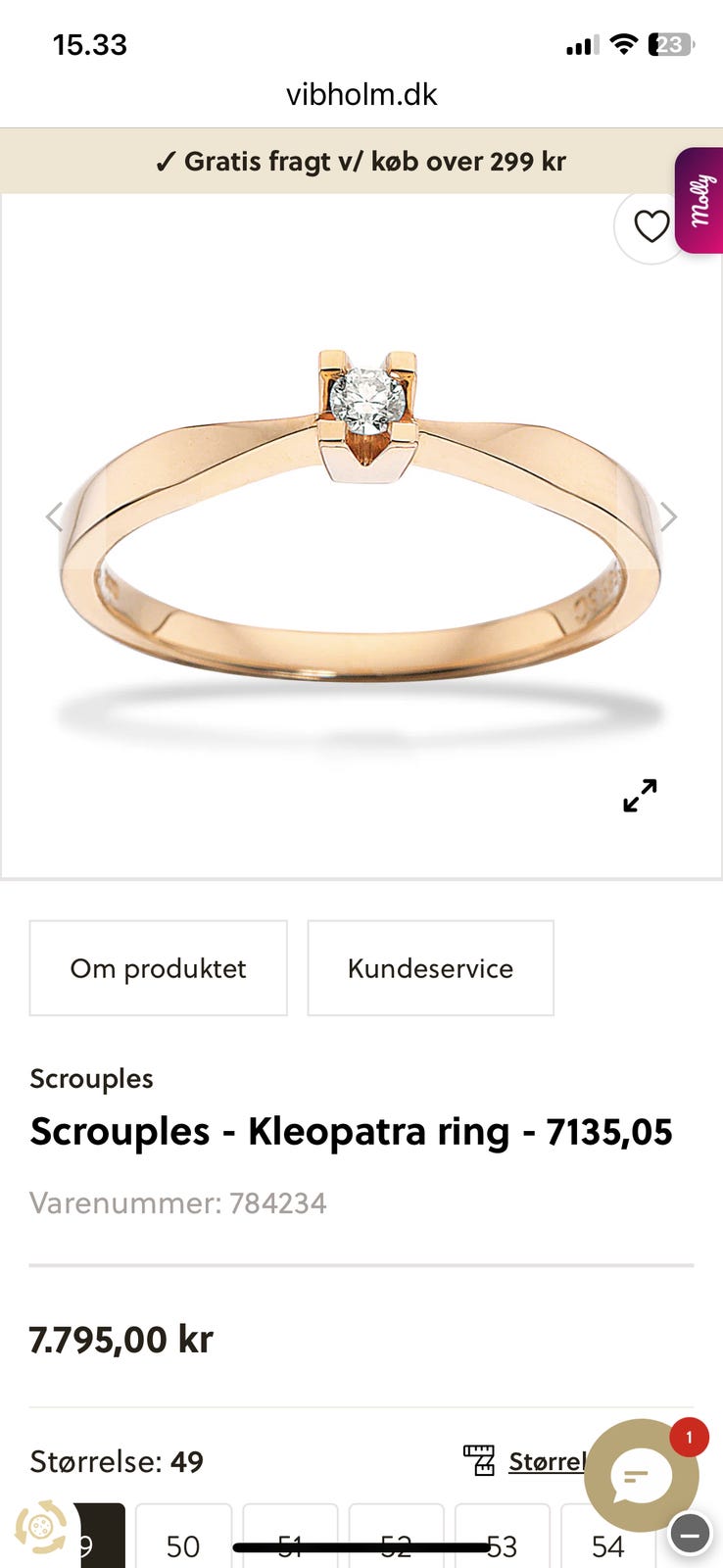Open the chat bubble widget
This screenshot has height=1568, width=723.
(642, 1475)
